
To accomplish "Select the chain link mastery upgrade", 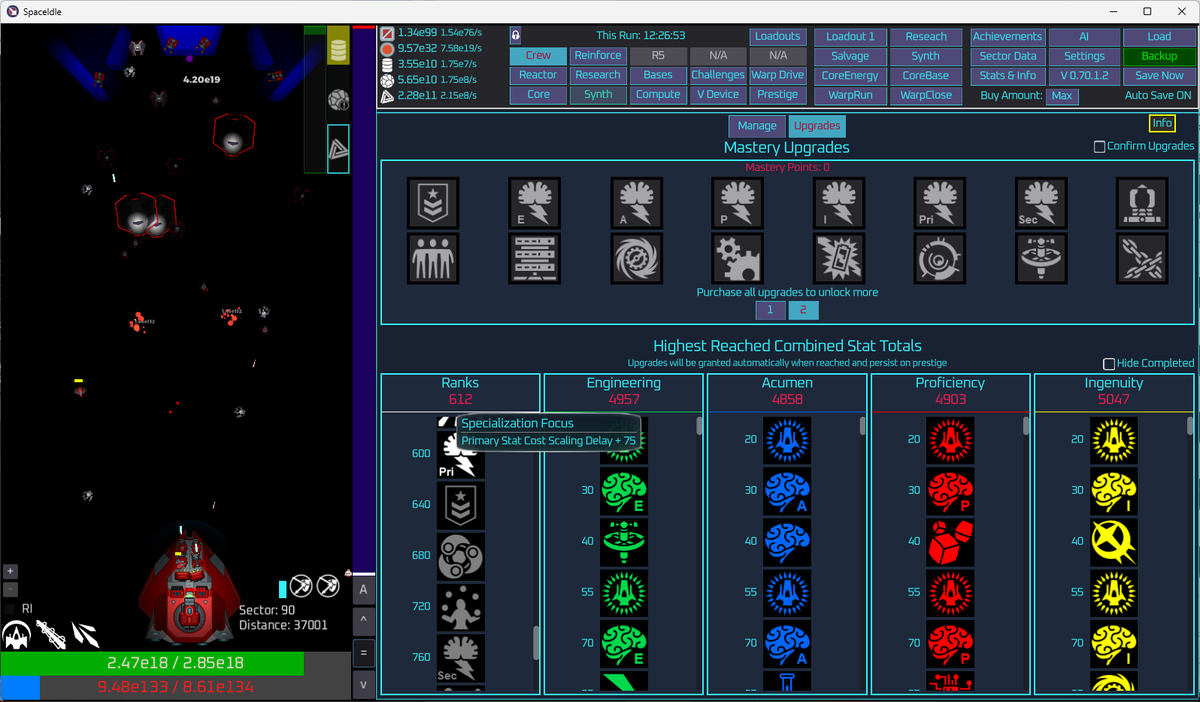I will [x=1142, y=258].
